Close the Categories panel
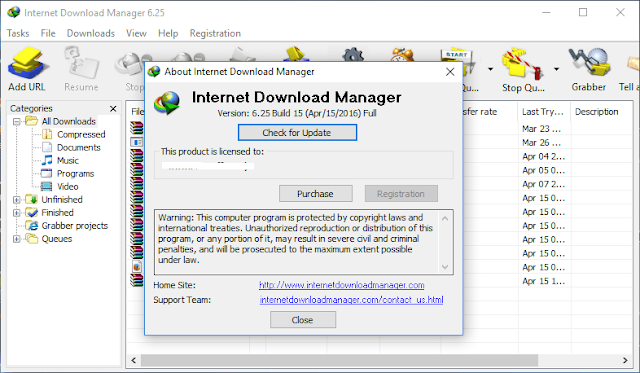 coord(113,109)
